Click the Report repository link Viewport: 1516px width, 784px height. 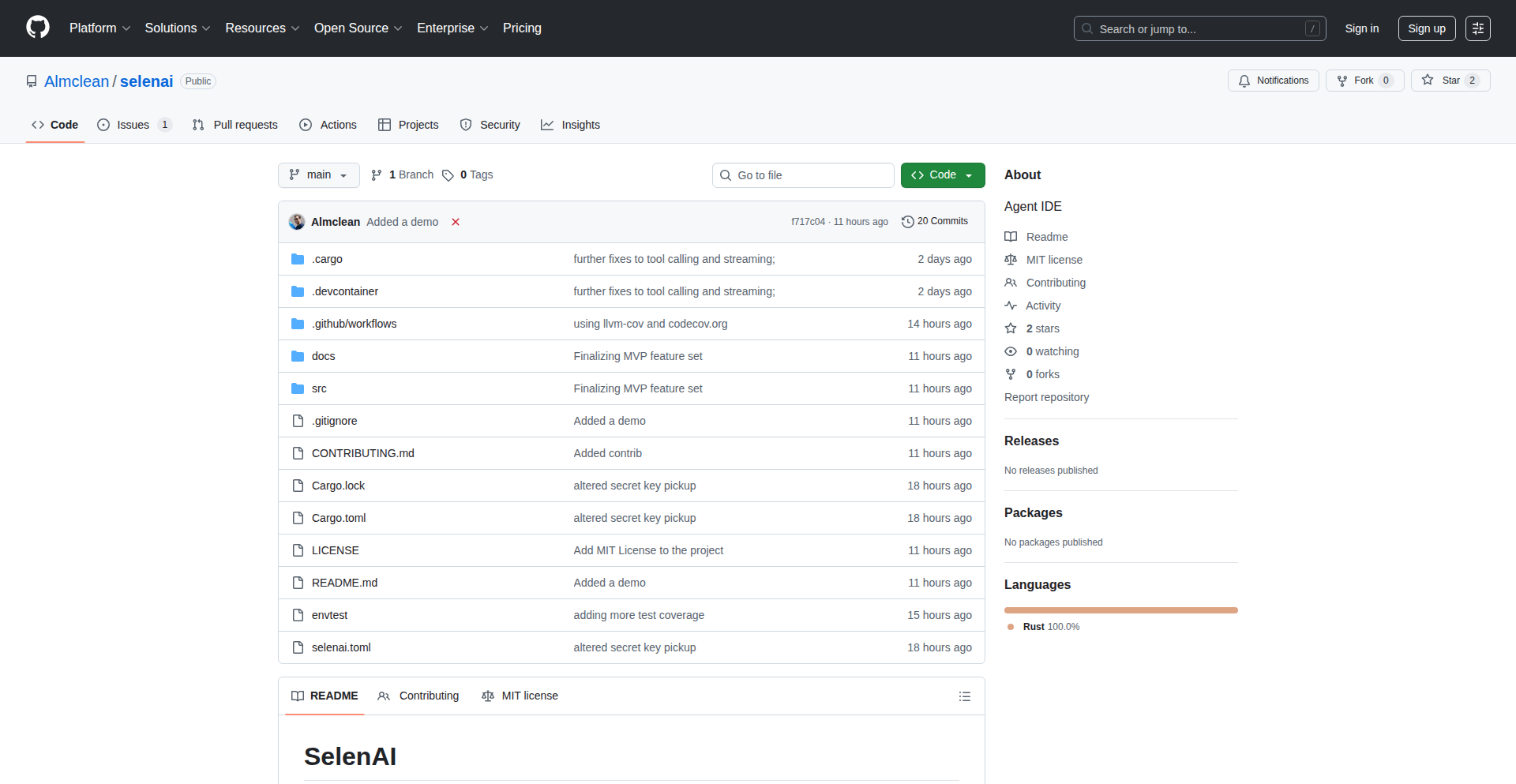pos(1046,397)
